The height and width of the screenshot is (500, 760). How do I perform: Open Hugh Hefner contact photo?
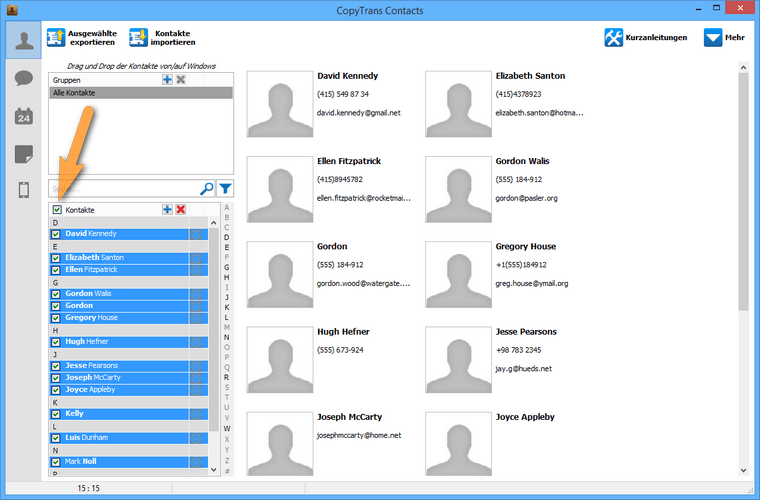(x=280, y=359)
